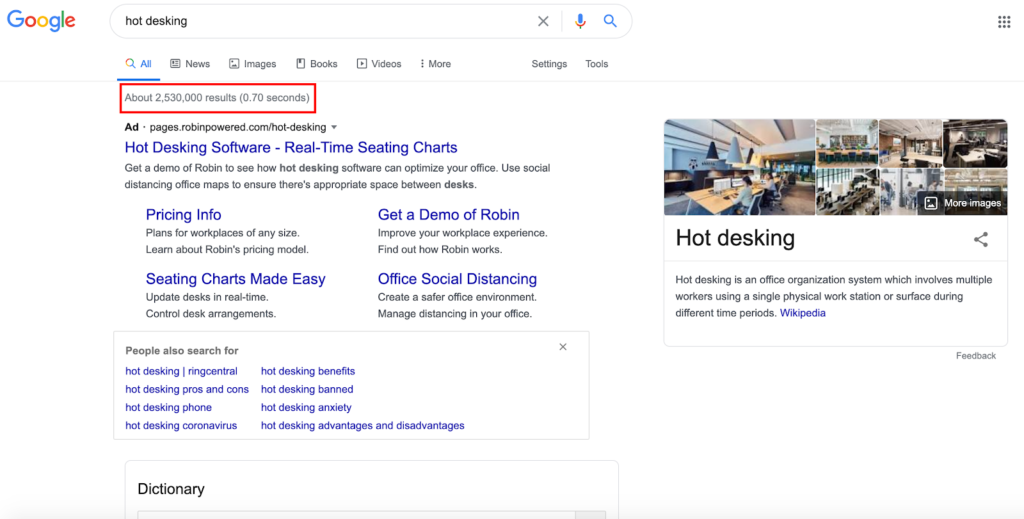Click pages.robinpowered.com/hot-desking ad URL
This screenshot has width=1024, height=519.
(x=238, y=127)
